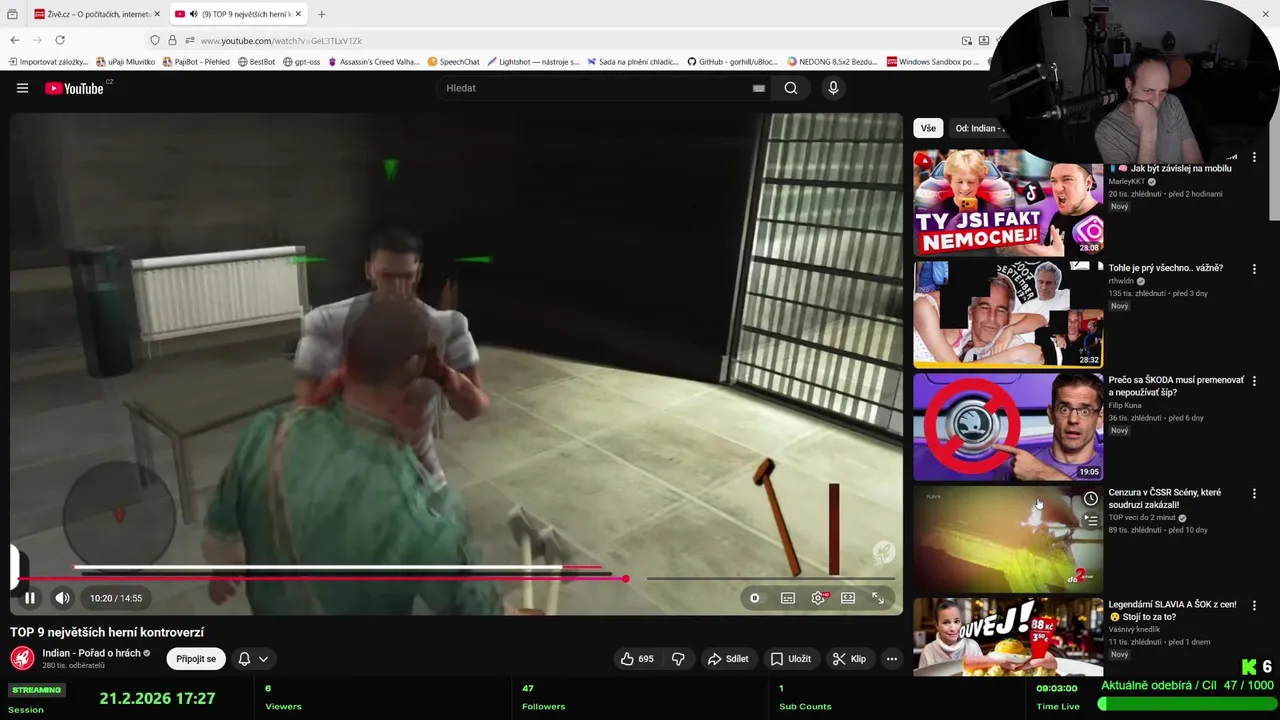Open Indian - Pořad o hrách channel link
The width and height of the screenshot is (1280, 720).
(91, 653)
